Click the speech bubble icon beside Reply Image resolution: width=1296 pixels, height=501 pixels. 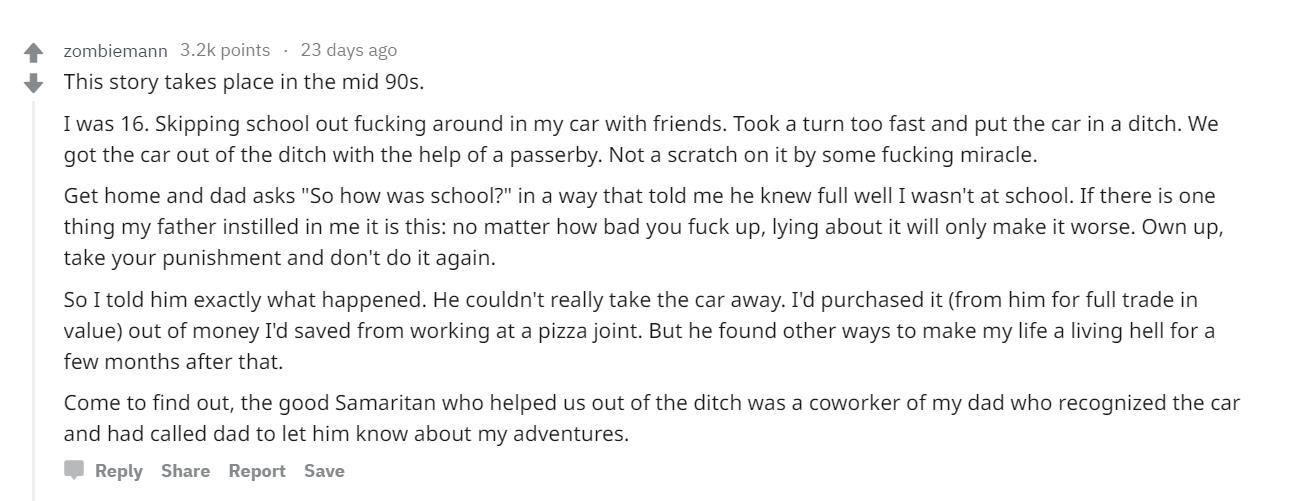pyautogui.click(x=74, y=470)
